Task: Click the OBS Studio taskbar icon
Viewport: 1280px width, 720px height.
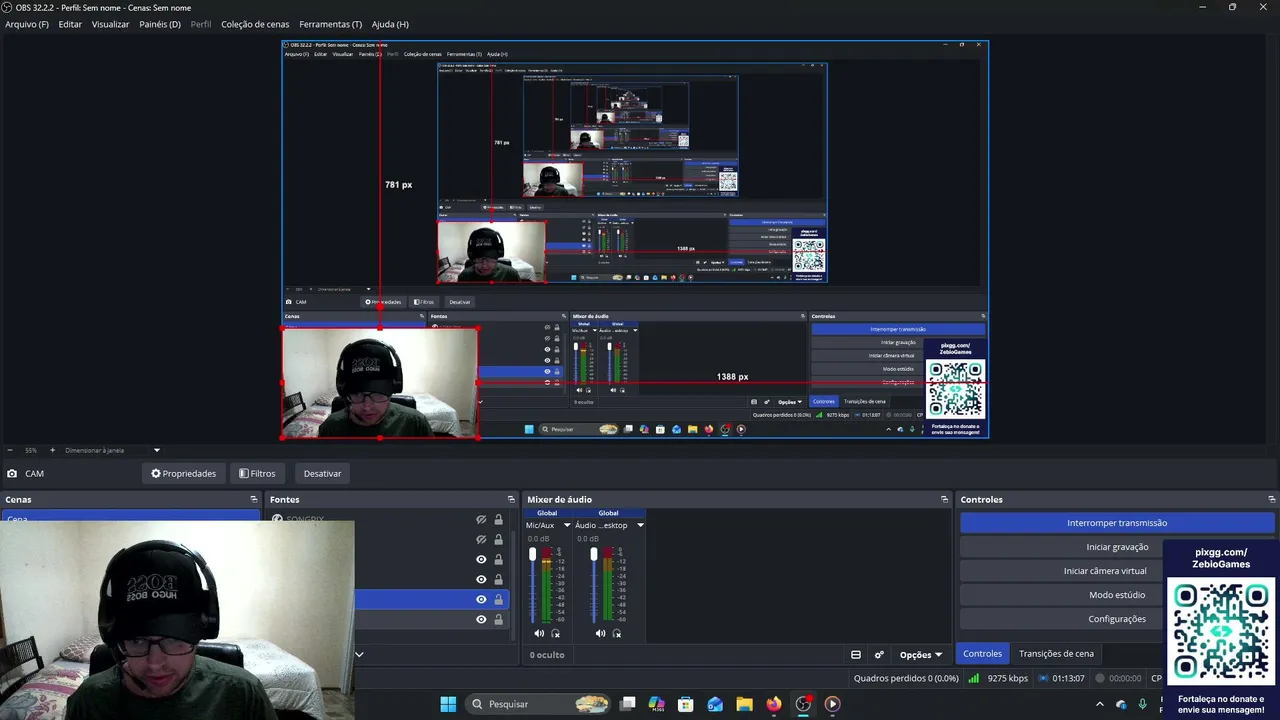Action: (803, 704)
